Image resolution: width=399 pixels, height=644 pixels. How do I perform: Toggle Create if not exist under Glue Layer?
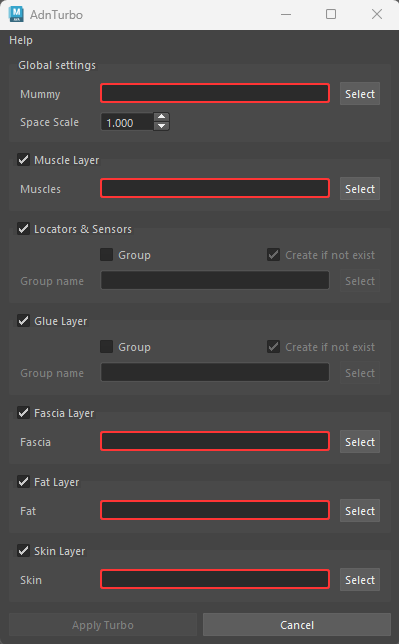click(x=273, y=347)
